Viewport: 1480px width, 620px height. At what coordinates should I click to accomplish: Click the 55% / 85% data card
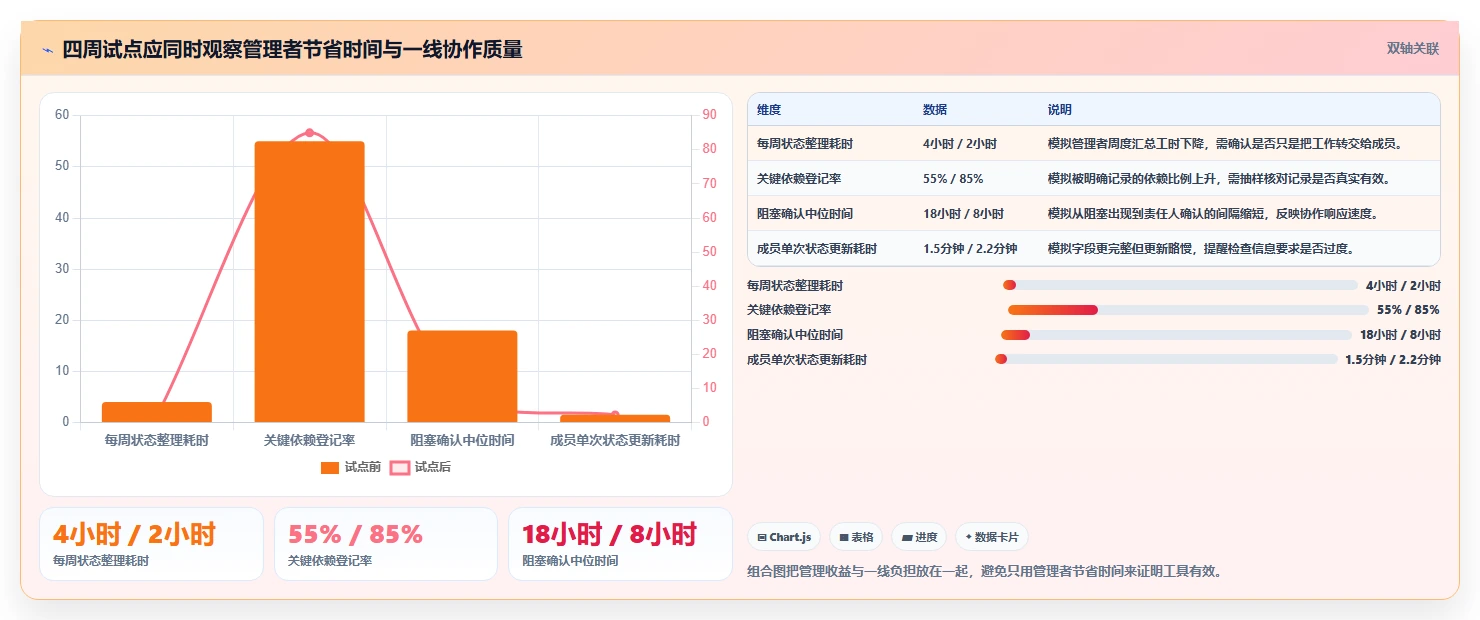[386, 544]
